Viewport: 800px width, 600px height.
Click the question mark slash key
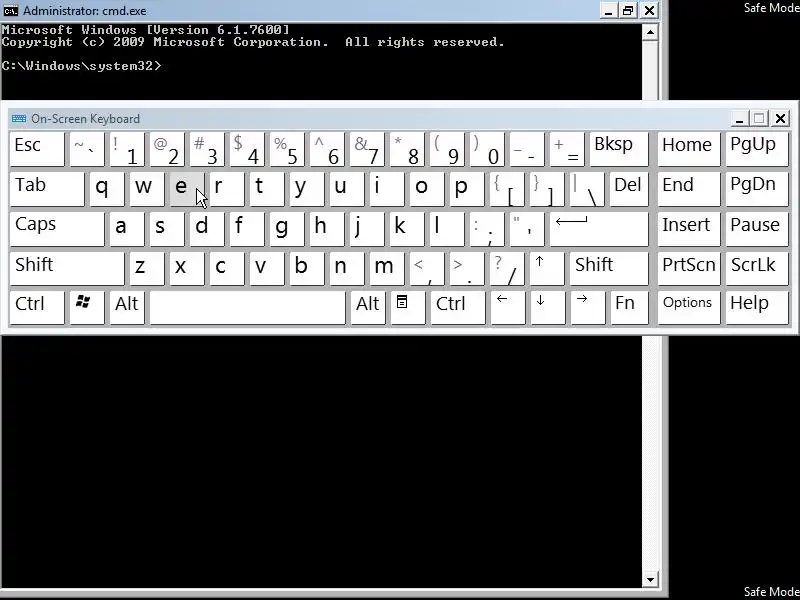tap(507, 268)
